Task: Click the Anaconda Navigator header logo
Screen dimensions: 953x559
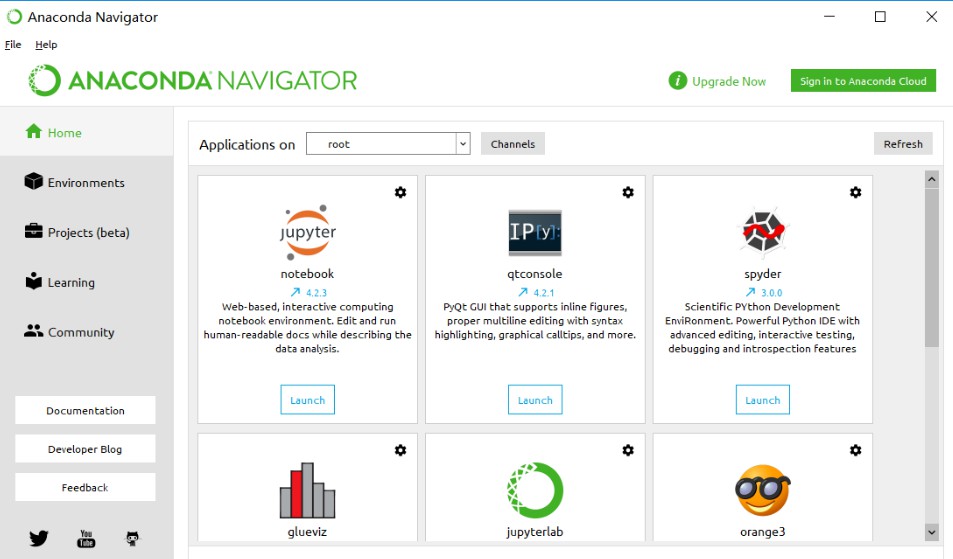Action: click(193, 80)
